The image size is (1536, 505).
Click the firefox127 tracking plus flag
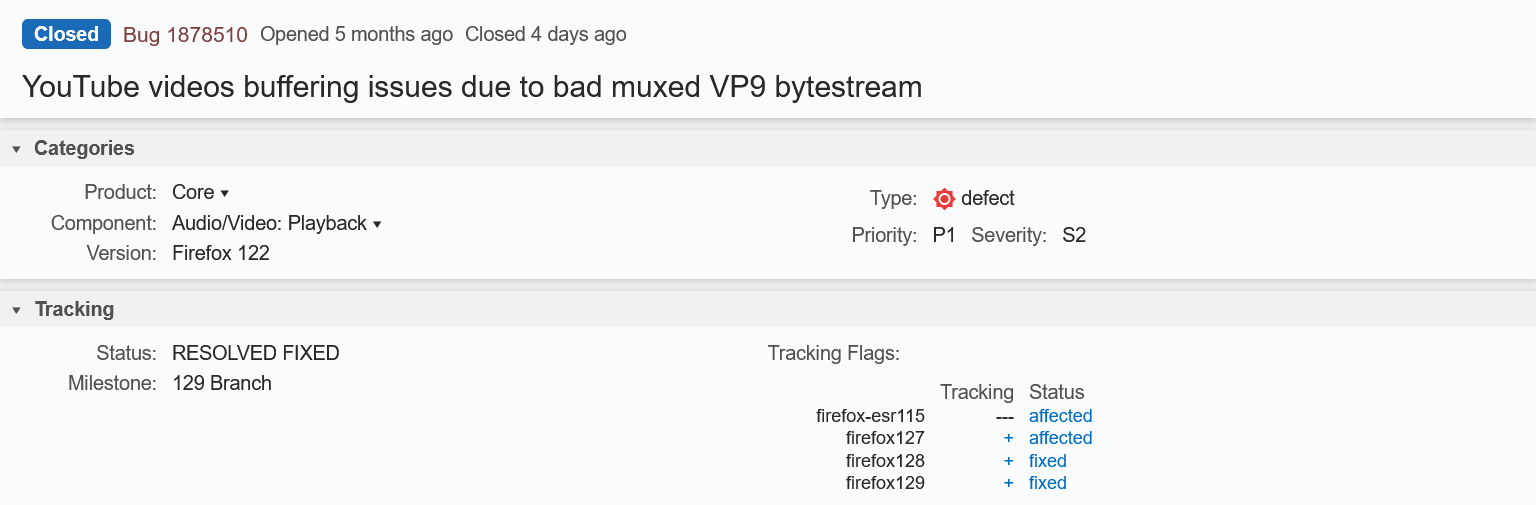tap(1008, 438)
